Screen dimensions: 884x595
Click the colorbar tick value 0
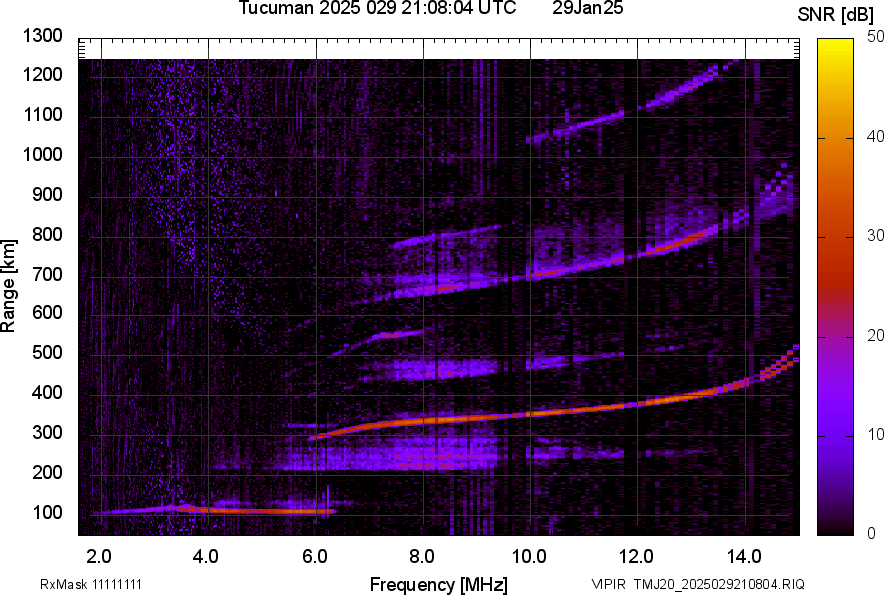point(872,533)
